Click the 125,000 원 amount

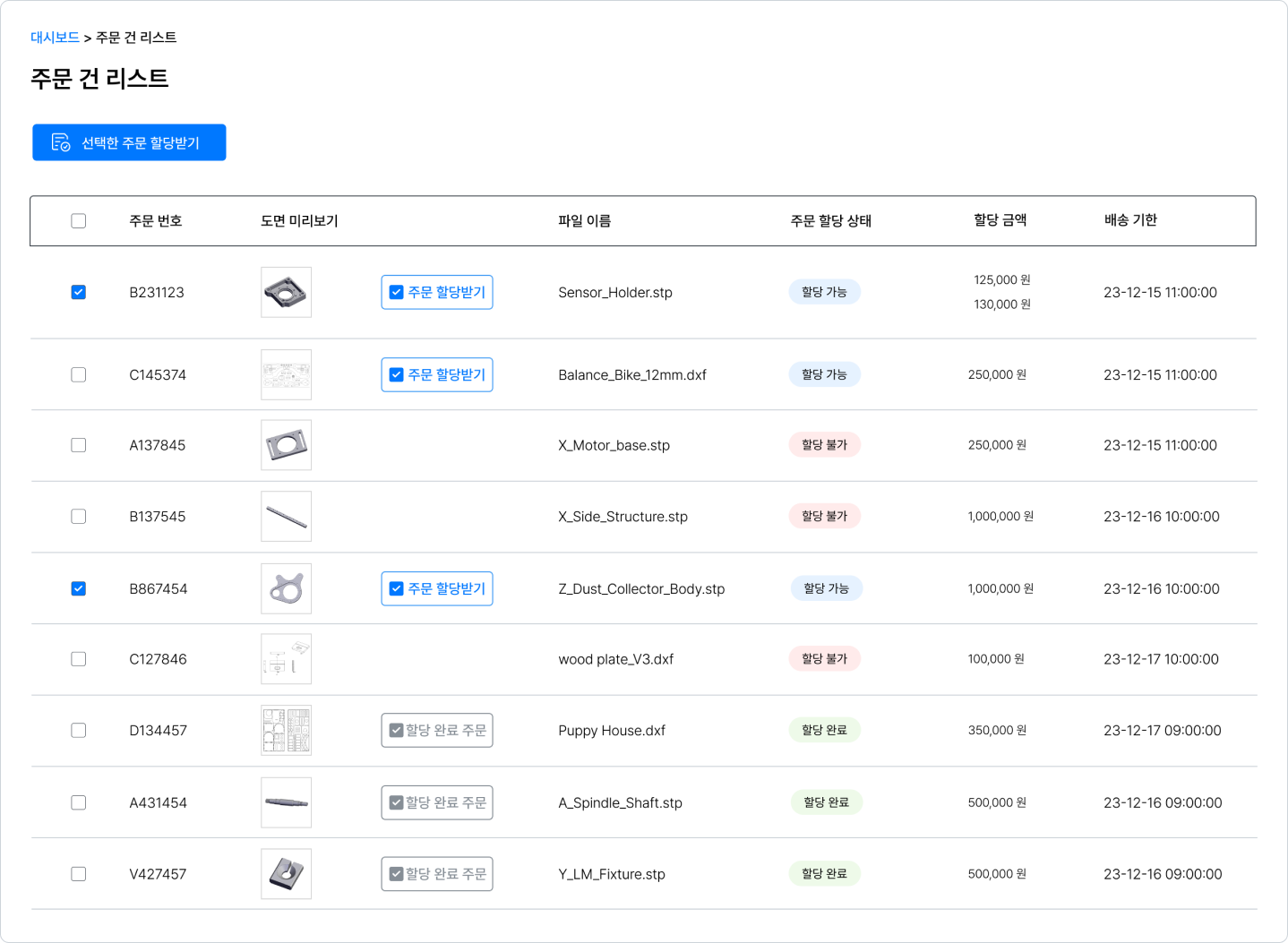(x=1002, y=280)
